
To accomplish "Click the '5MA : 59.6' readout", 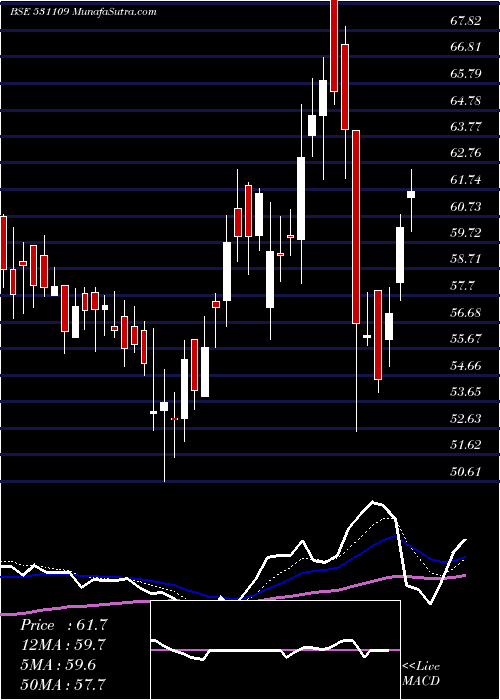I will point(58,665).
